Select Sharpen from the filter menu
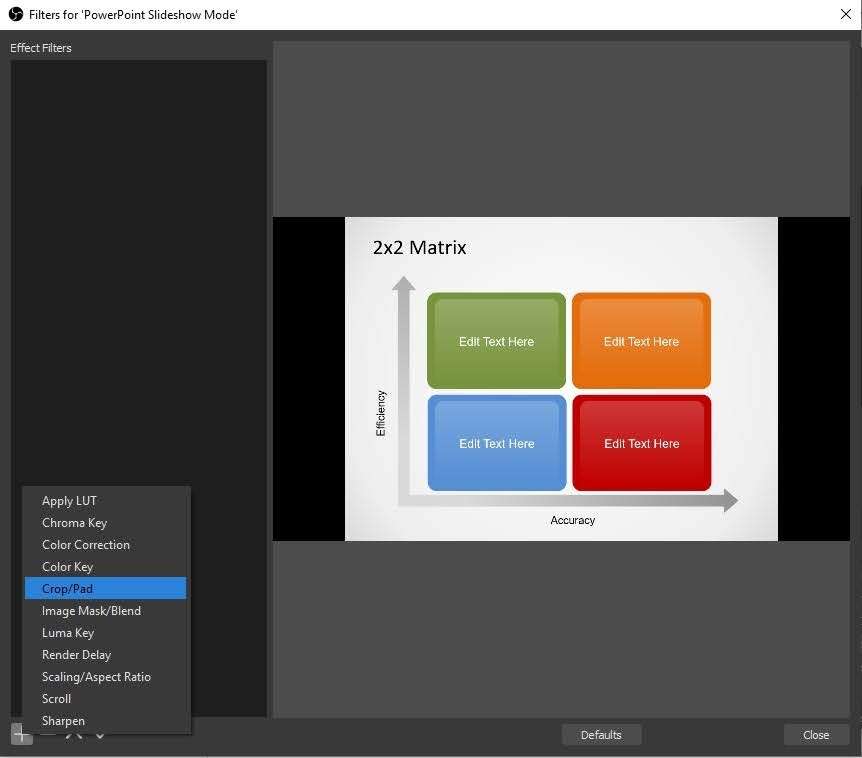The height and width of the screenshot is (758, 862). [x=63, y=721]
